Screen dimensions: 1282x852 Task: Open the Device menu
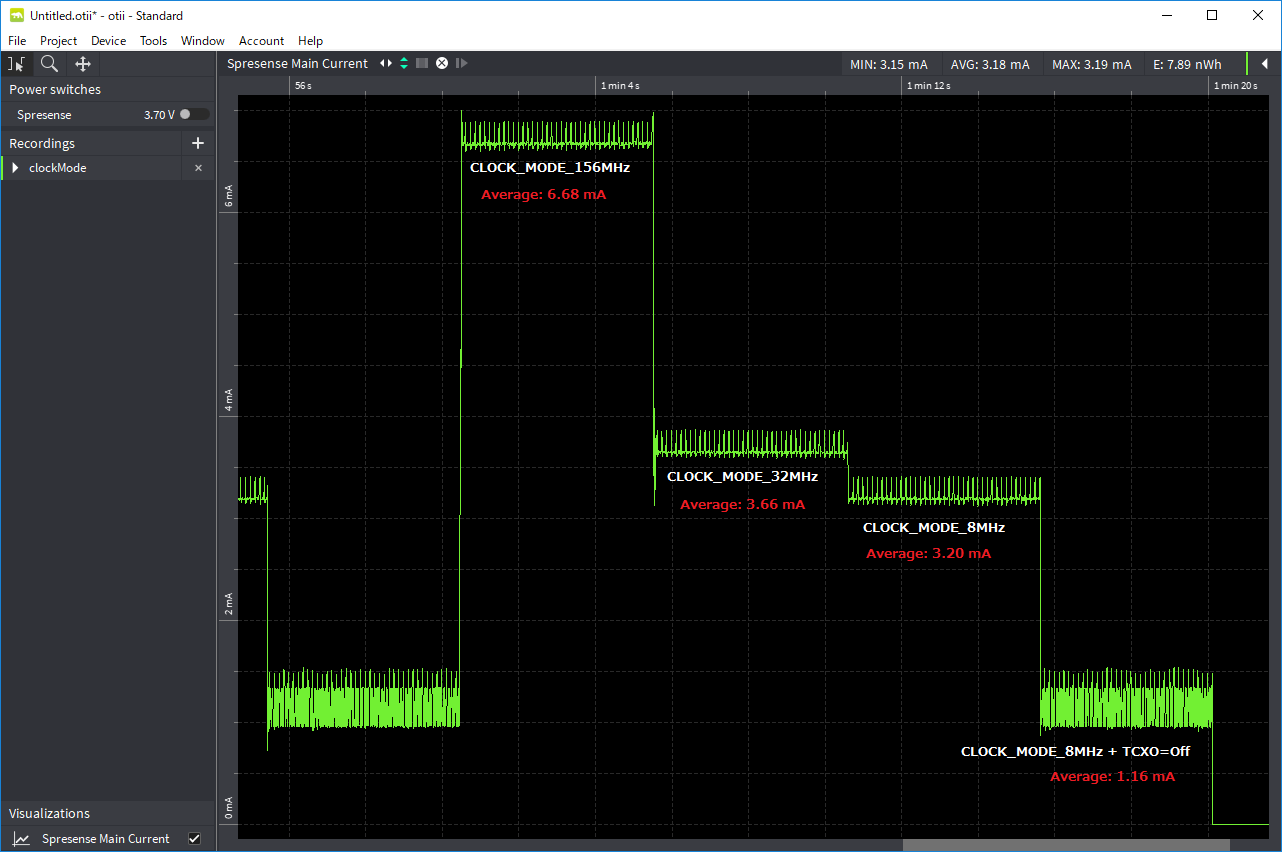108,41
